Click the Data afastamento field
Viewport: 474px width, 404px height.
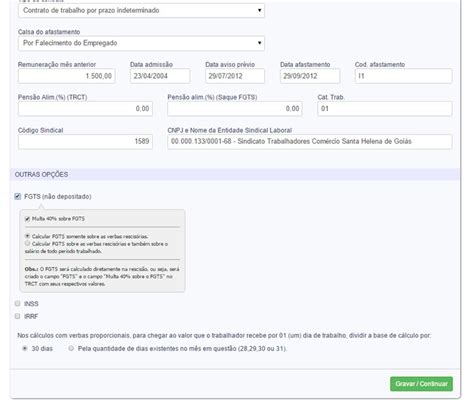pyautogui.click(x=310, y=76)
